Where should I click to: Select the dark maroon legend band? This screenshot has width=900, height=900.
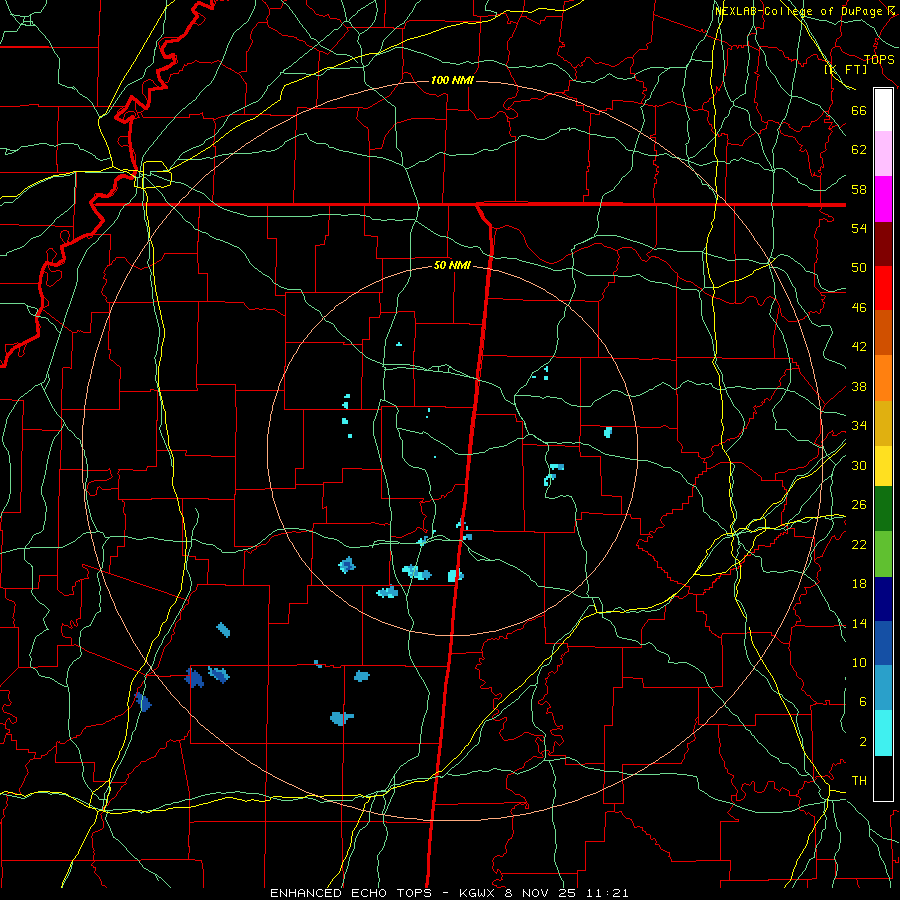(x=883, y=244)
